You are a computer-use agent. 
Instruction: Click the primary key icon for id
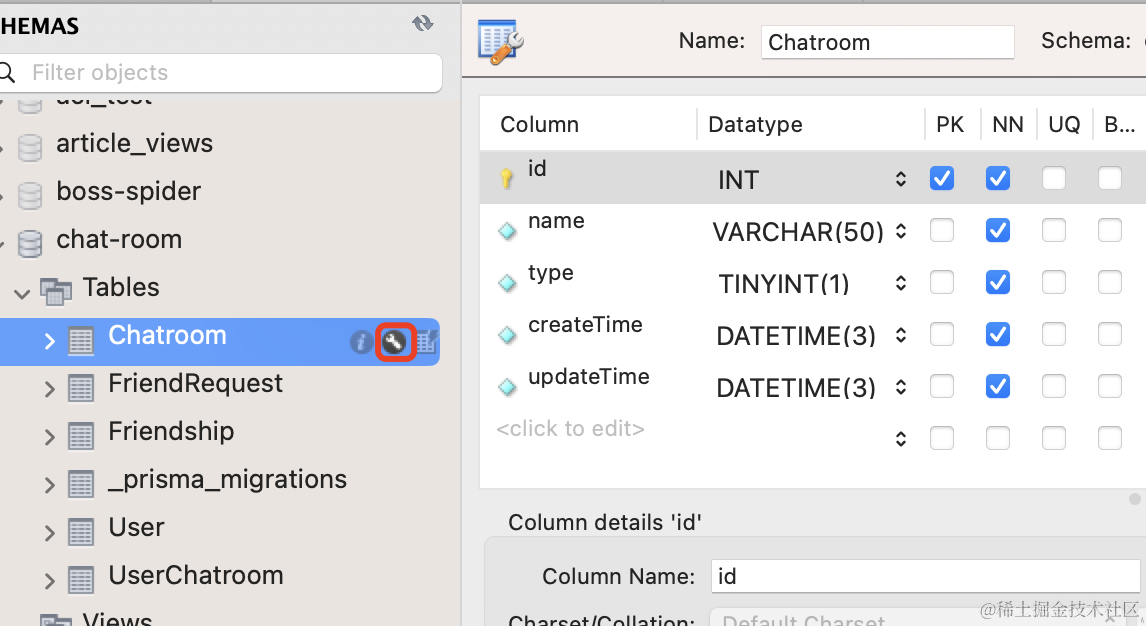click(507, 179)
